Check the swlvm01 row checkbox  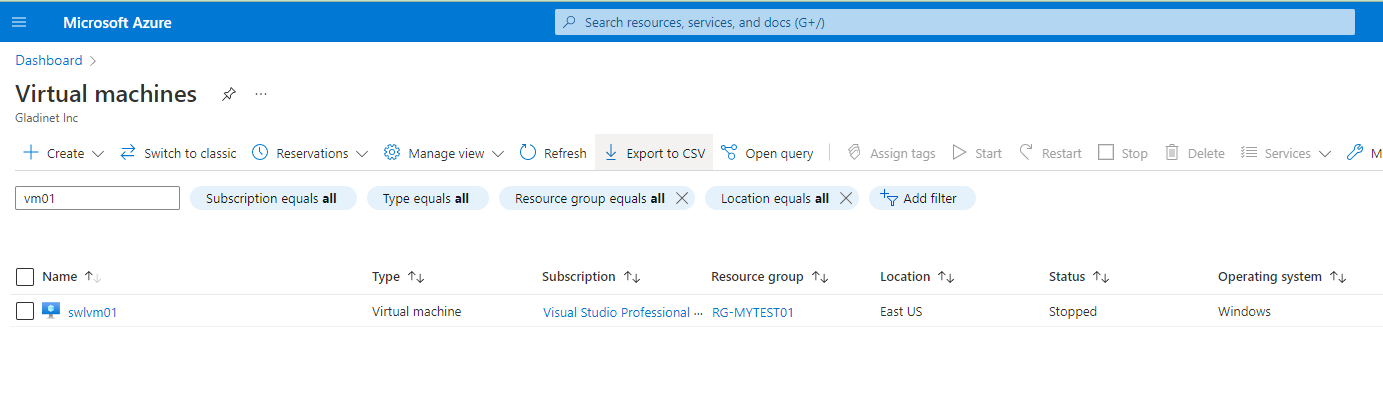click(x=25, y=311)
